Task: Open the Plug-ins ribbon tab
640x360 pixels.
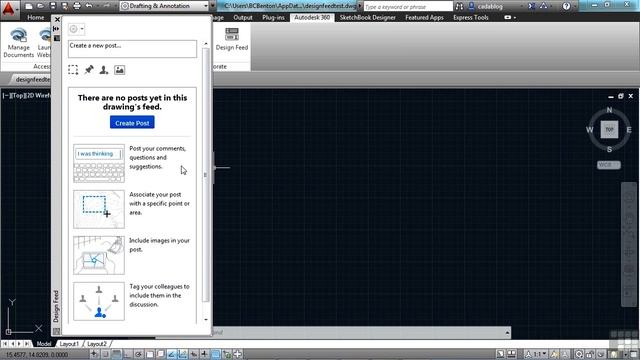Action: (273, 18)
